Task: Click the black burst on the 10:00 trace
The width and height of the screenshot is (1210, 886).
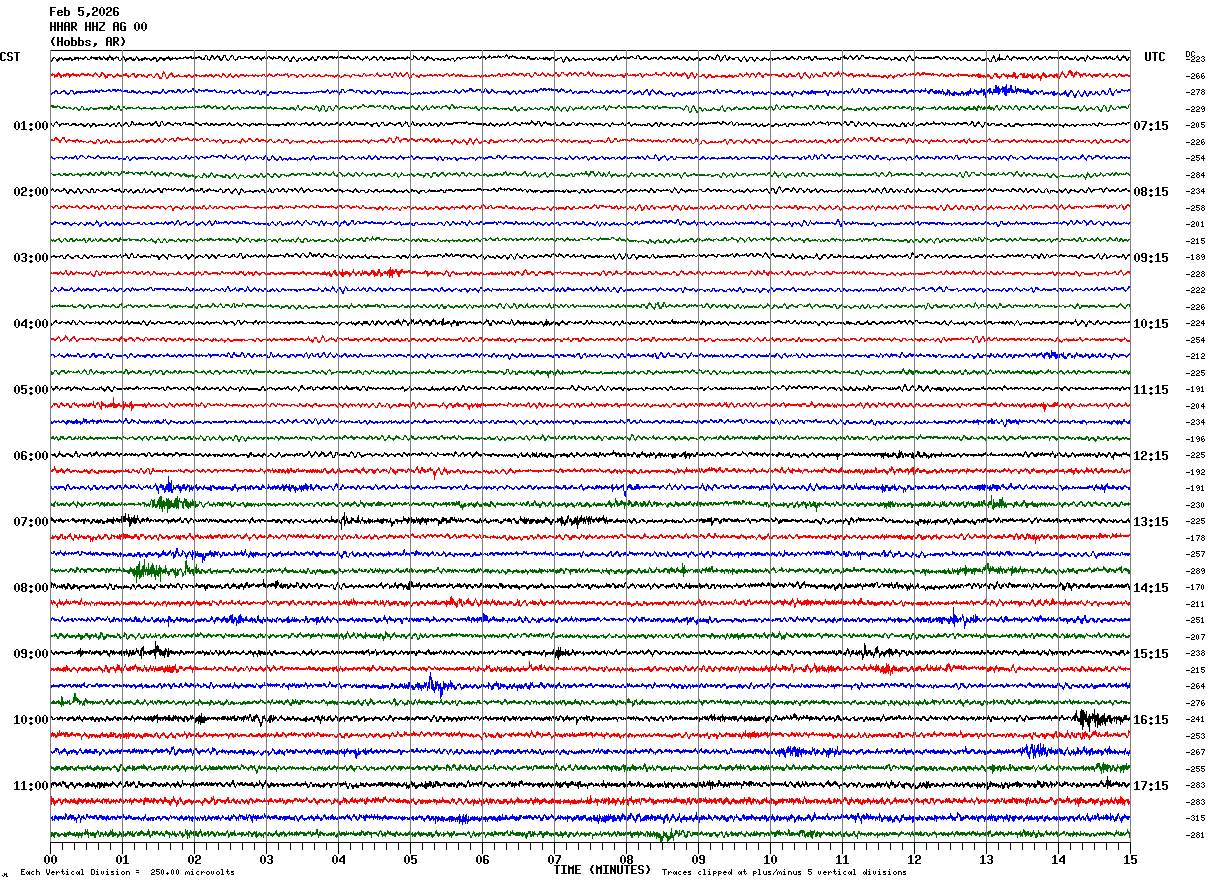Action: 1090,718
